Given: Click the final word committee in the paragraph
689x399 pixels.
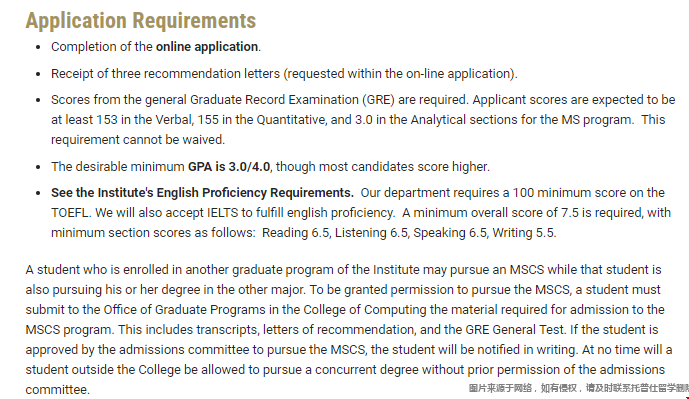Looking at the screenshot, I should tap(58, 390).
